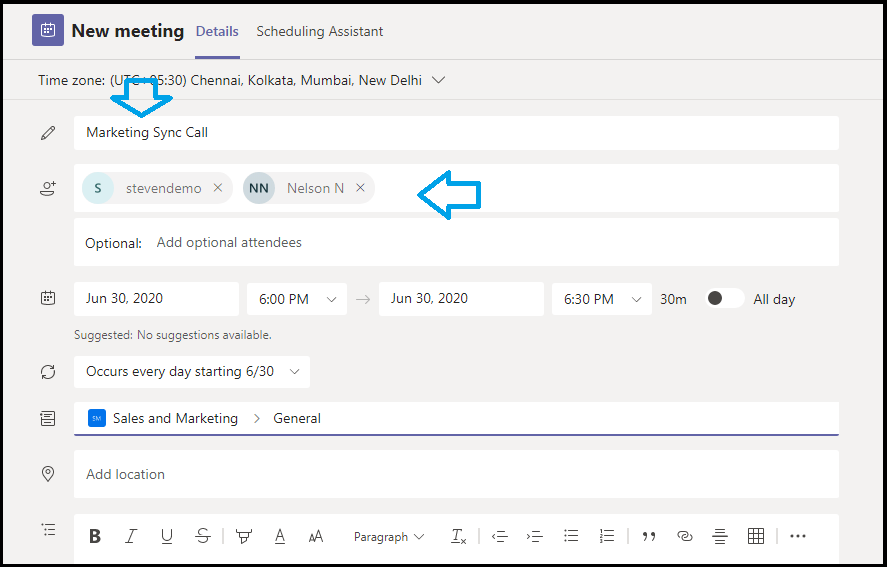
Task: Expand the time zone dropdown
Action: tap(438, 80)
